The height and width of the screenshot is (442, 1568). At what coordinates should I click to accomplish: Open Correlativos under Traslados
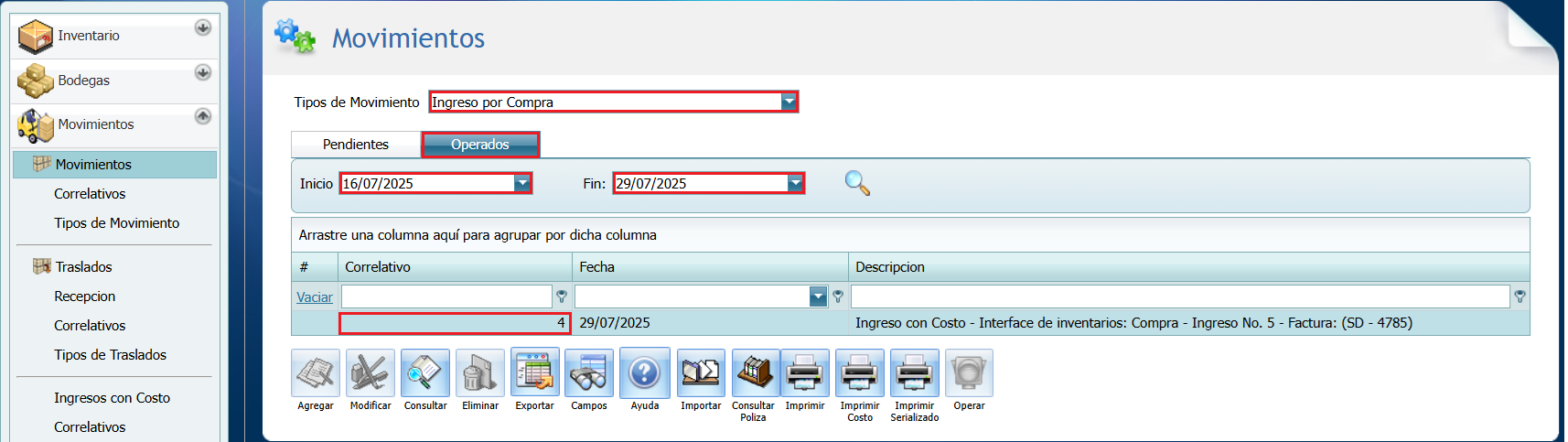coord(90,326)
